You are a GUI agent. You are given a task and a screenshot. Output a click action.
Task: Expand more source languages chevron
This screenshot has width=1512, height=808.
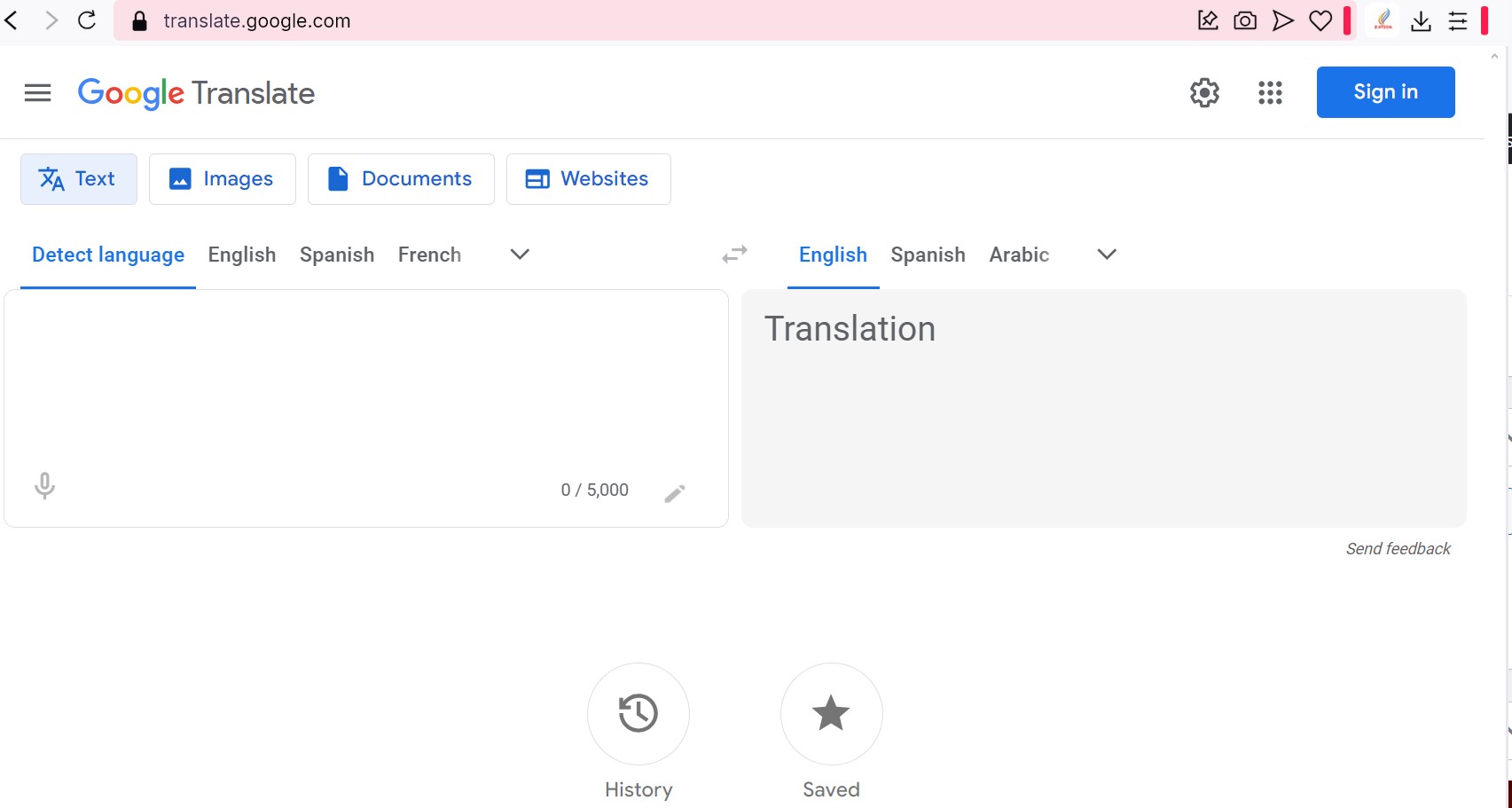pyautogui.click(x=520, y=255)
